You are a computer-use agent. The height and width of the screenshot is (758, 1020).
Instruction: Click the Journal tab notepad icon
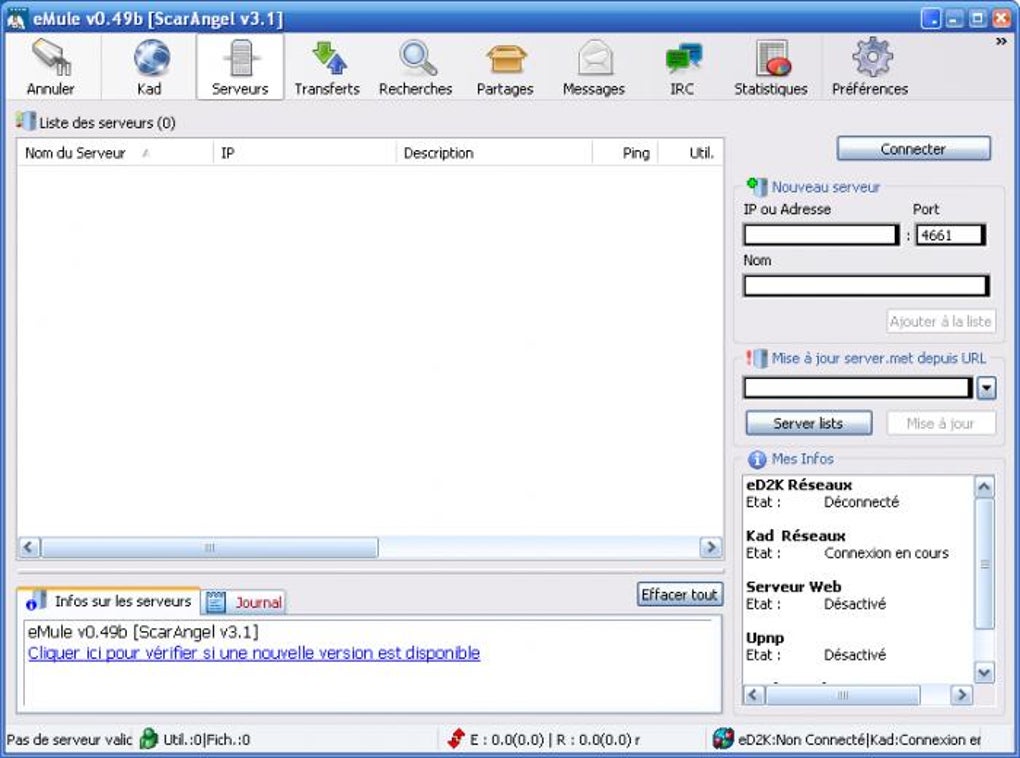pyautogui.click(x=215, y=602)
